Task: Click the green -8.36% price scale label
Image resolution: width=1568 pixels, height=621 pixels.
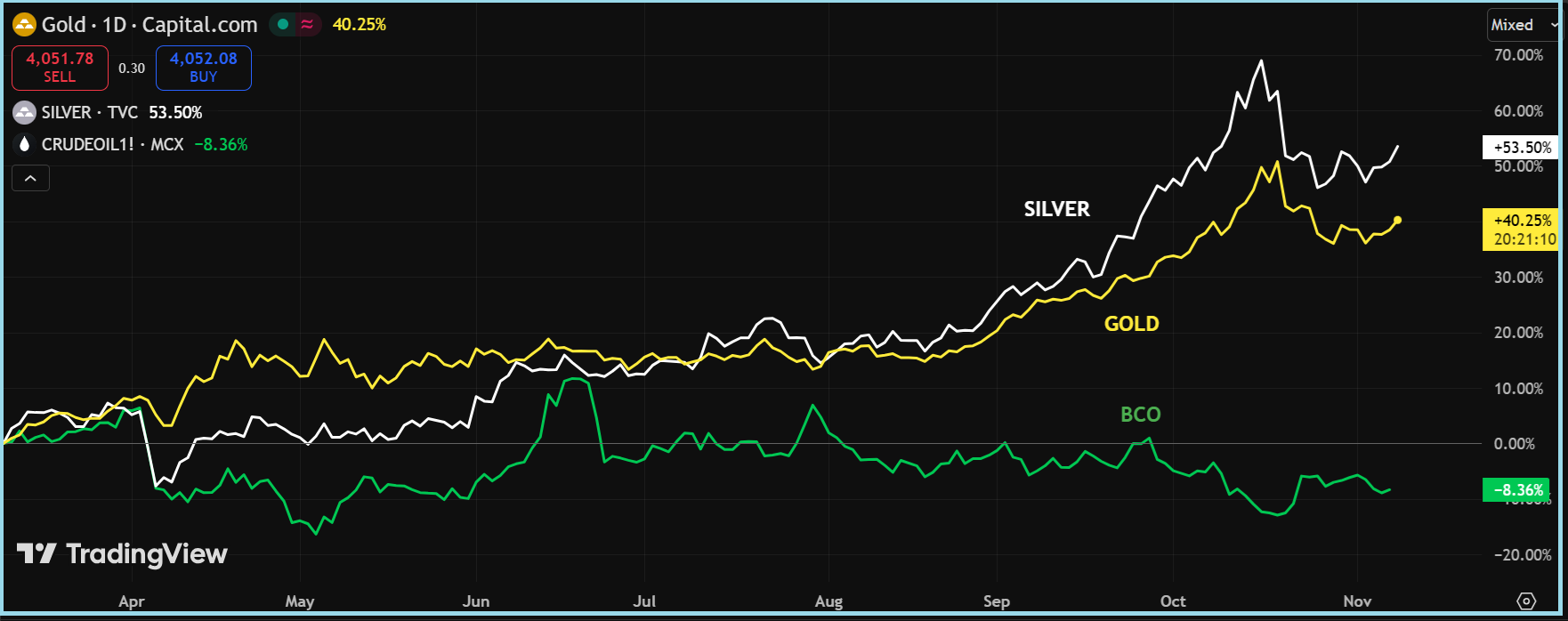Action: click(1516, 490)
